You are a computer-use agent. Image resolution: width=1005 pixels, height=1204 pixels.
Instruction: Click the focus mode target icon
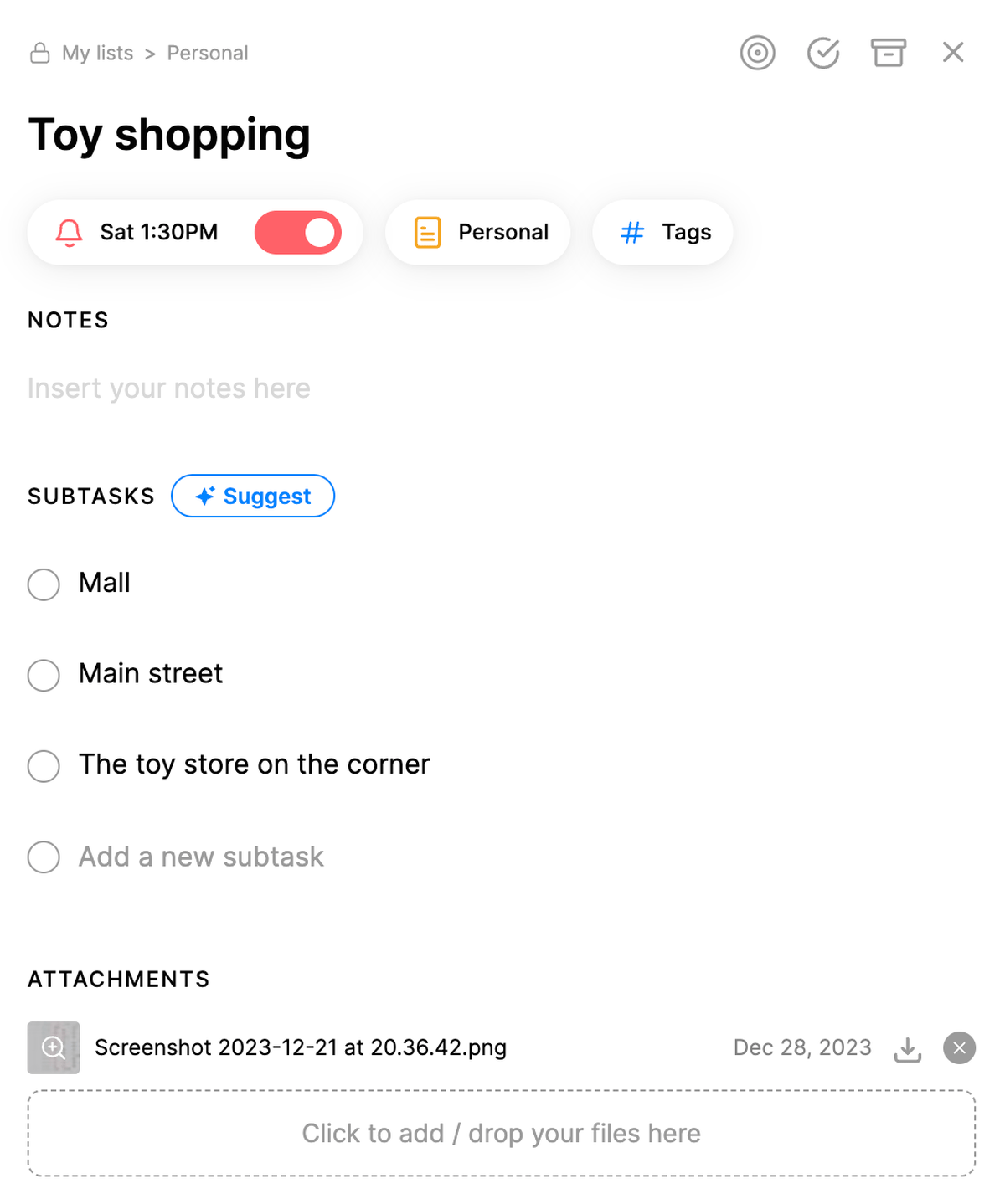tap(757, 53)
